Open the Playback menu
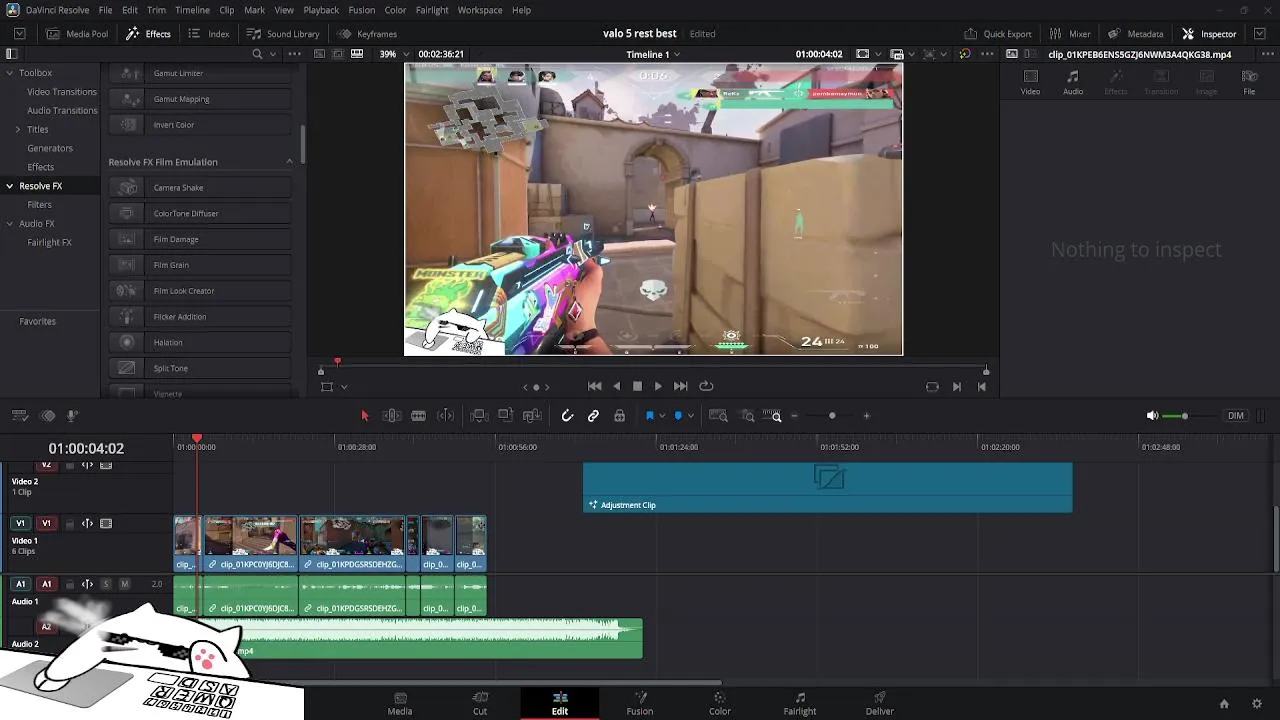The width and height of the screenshot is (1280, 720). [x=321, y=10]
